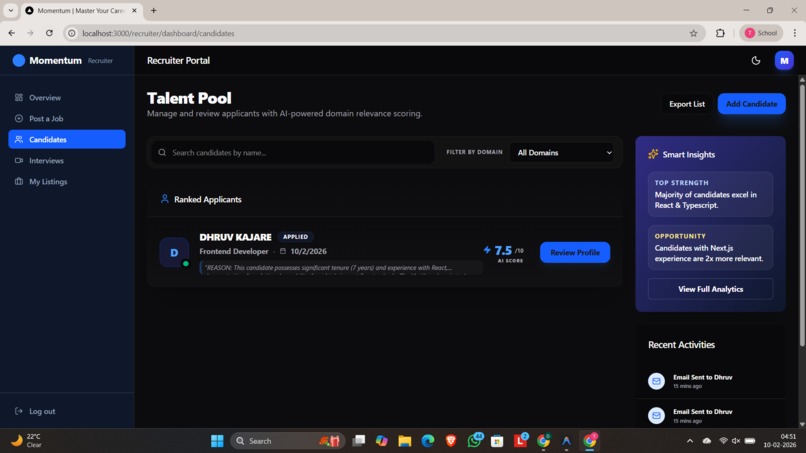Open taskbar weather widget
The width and height of the screenshot is (806, 453).
pyautogui.click(x=27, y=441)
